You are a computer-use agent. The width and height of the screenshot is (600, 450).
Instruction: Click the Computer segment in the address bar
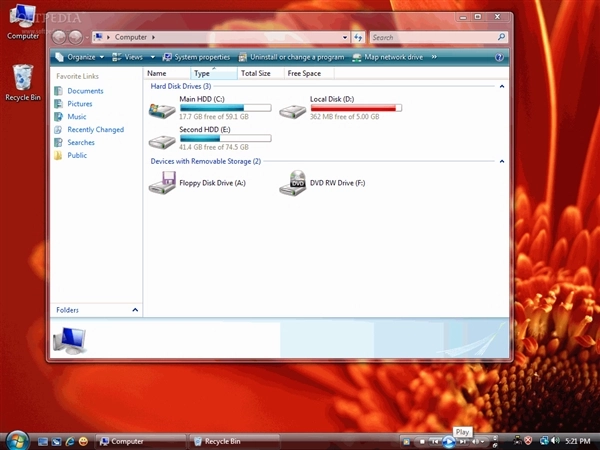pos(131,37)
